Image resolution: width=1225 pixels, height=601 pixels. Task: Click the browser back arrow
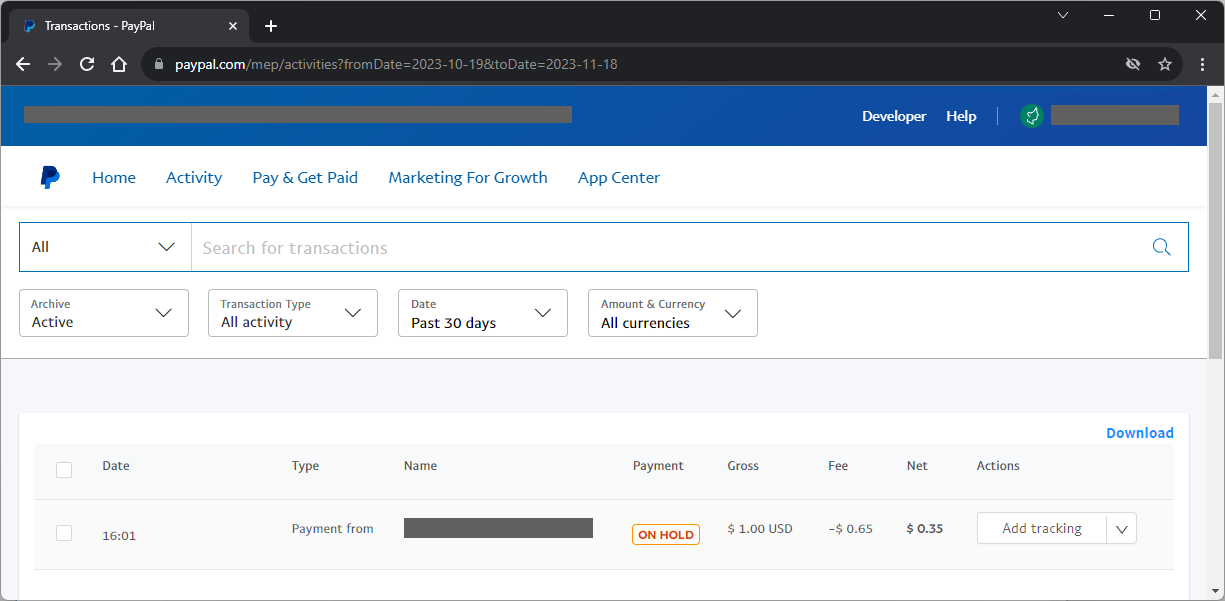(x=22, y=63)
